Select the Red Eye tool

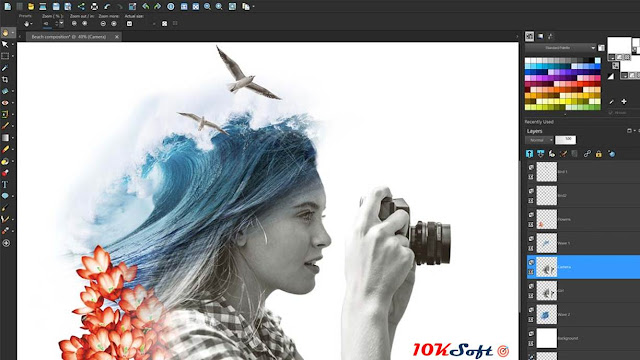point(5,102)
